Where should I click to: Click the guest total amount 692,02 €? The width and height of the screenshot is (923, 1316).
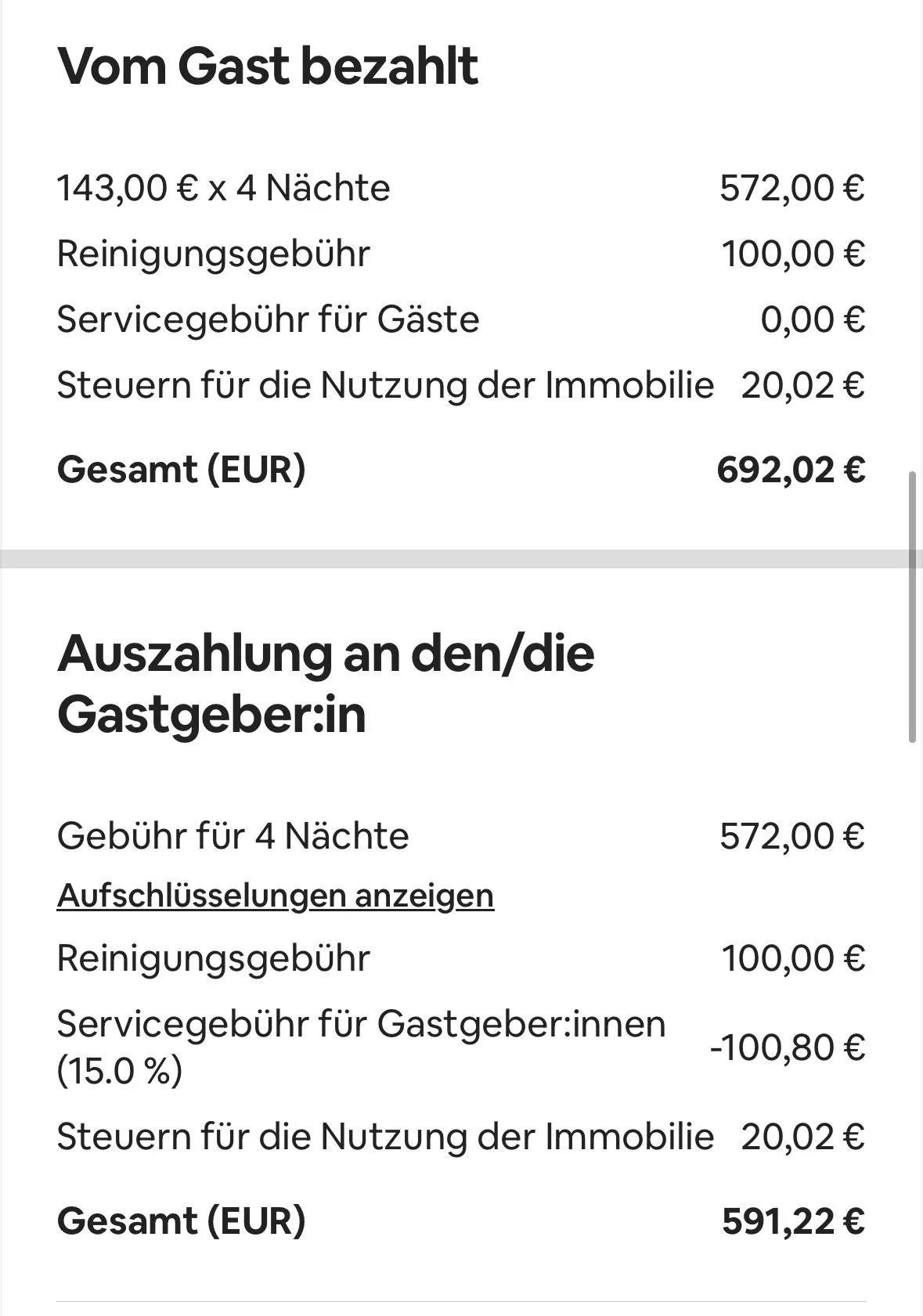pyautogui.click(x=791, y=470)
